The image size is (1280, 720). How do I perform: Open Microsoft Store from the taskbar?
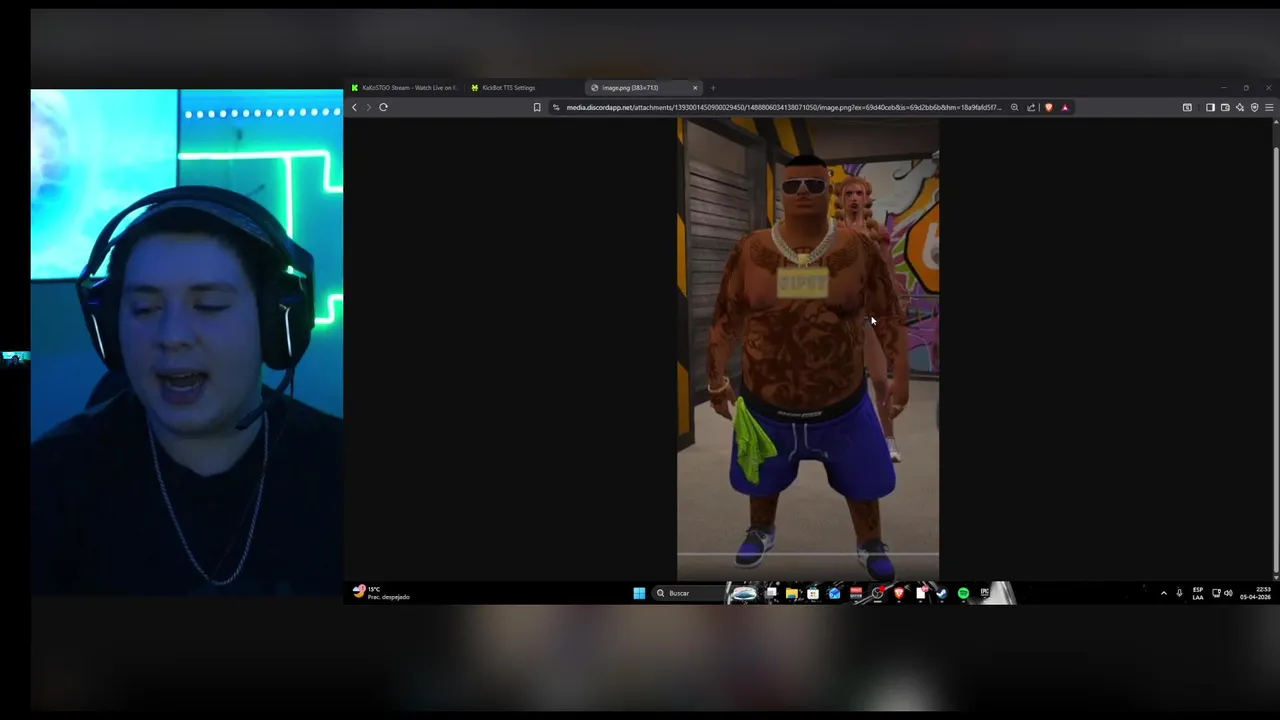813,593
